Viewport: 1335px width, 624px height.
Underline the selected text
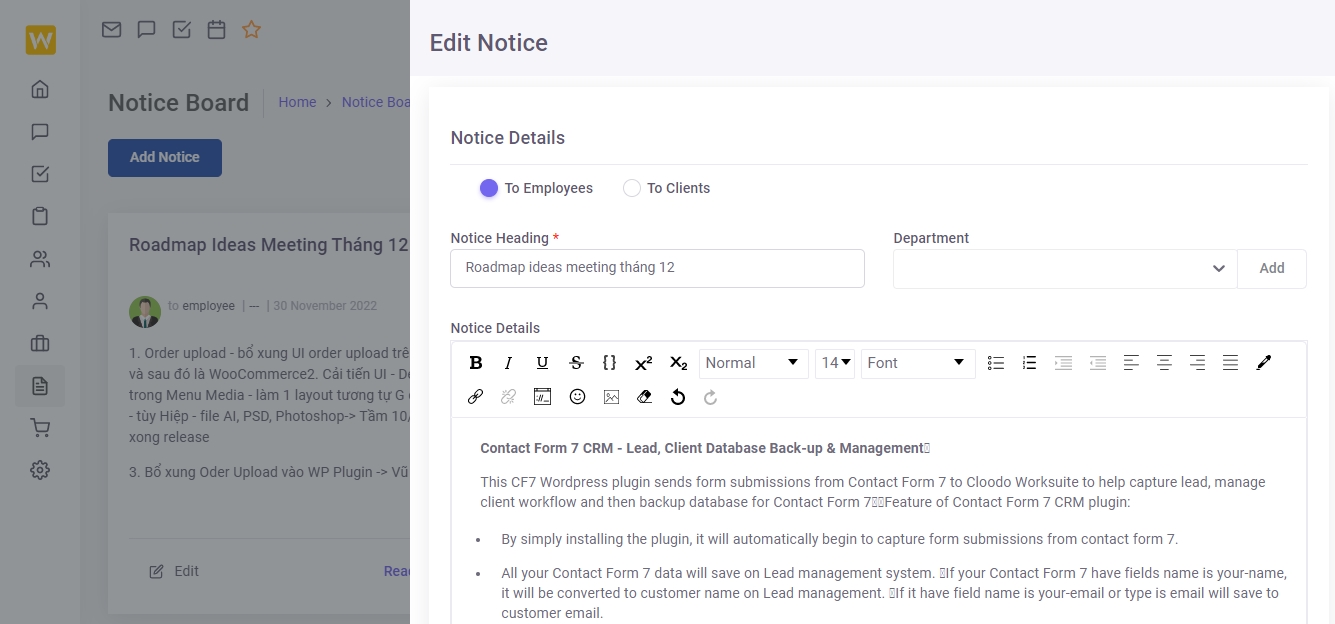(x=542, y=363)
